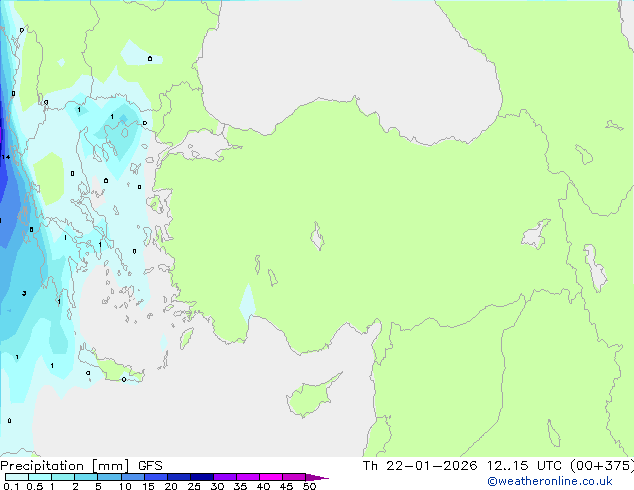The height and width of the screenshot is (490, 634).
Task: Select the 15–20 mm legend swatch
Action: coord(156,477)
